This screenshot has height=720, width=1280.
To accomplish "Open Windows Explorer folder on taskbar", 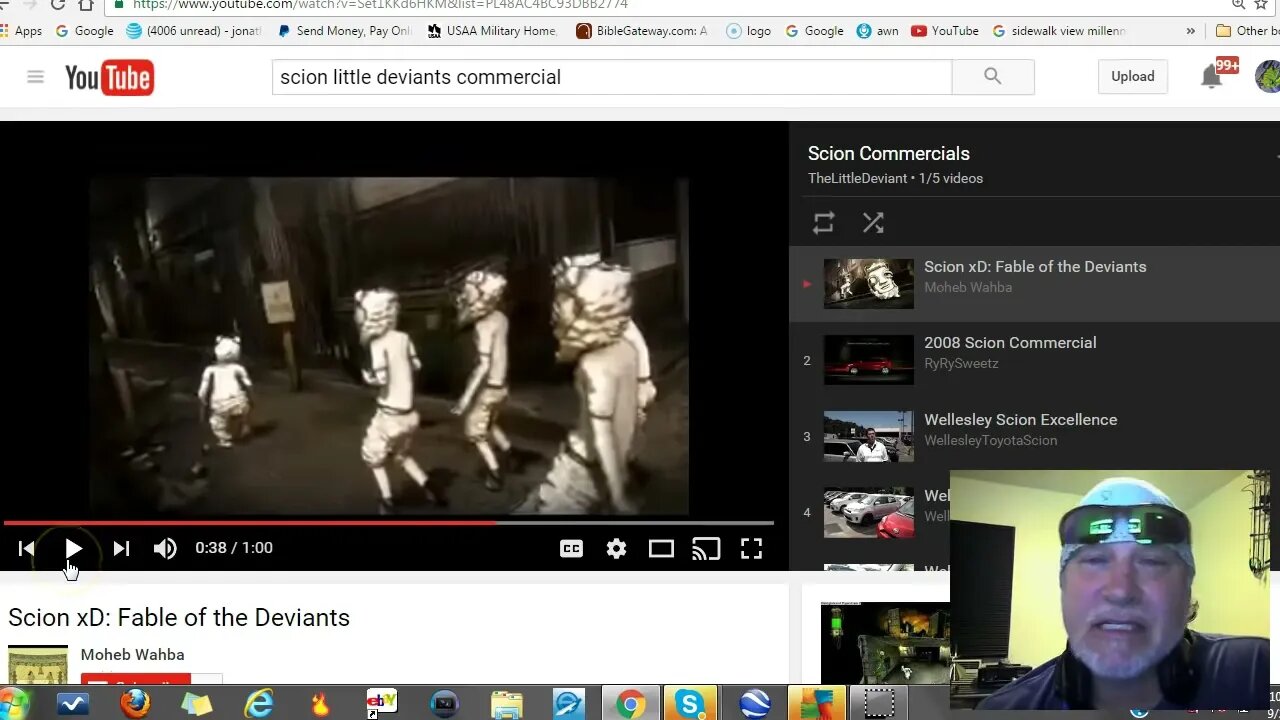I will pyautogui.click(x=507, y=704).
